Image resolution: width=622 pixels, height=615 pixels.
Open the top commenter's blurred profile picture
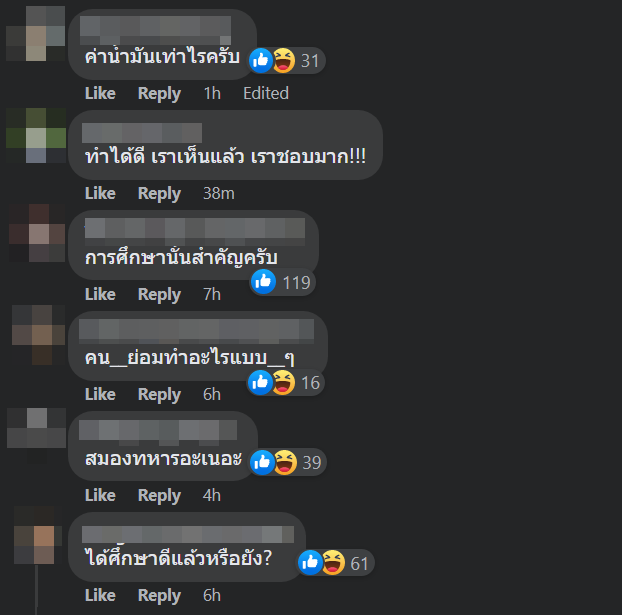pyautogui.click(x=36, y=33)
